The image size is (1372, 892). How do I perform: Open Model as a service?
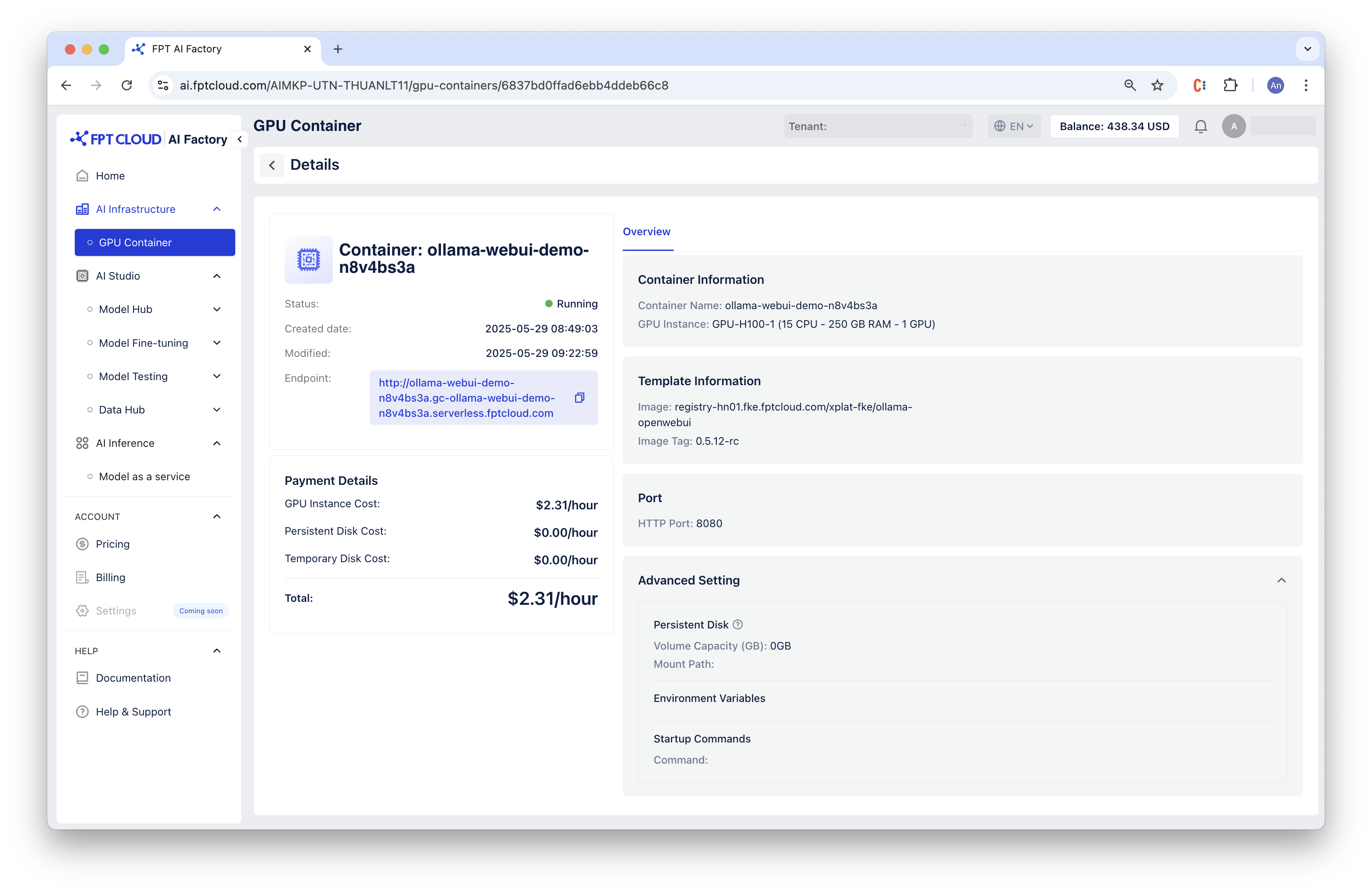point(144,476)
